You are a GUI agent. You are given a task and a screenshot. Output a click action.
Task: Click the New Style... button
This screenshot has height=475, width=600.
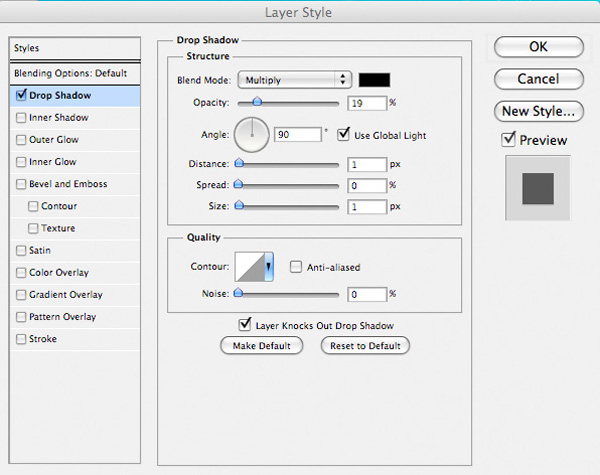(x=539, y=111)
